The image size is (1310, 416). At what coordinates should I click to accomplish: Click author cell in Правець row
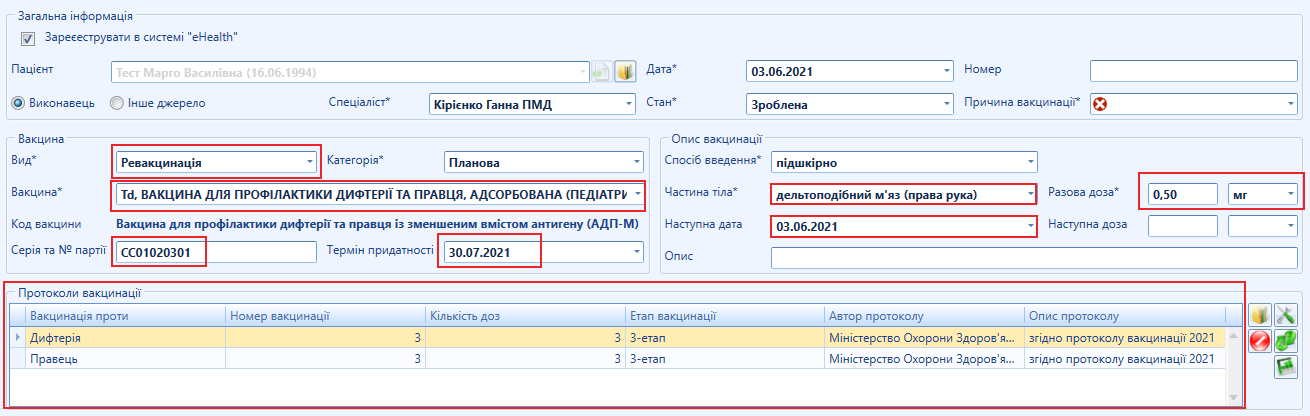coord(926,357)
